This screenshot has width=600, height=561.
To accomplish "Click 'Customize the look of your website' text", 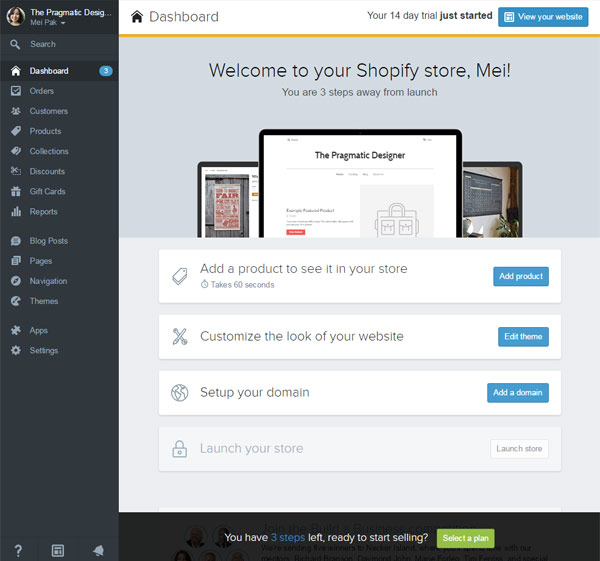I will tap(302, 336).
